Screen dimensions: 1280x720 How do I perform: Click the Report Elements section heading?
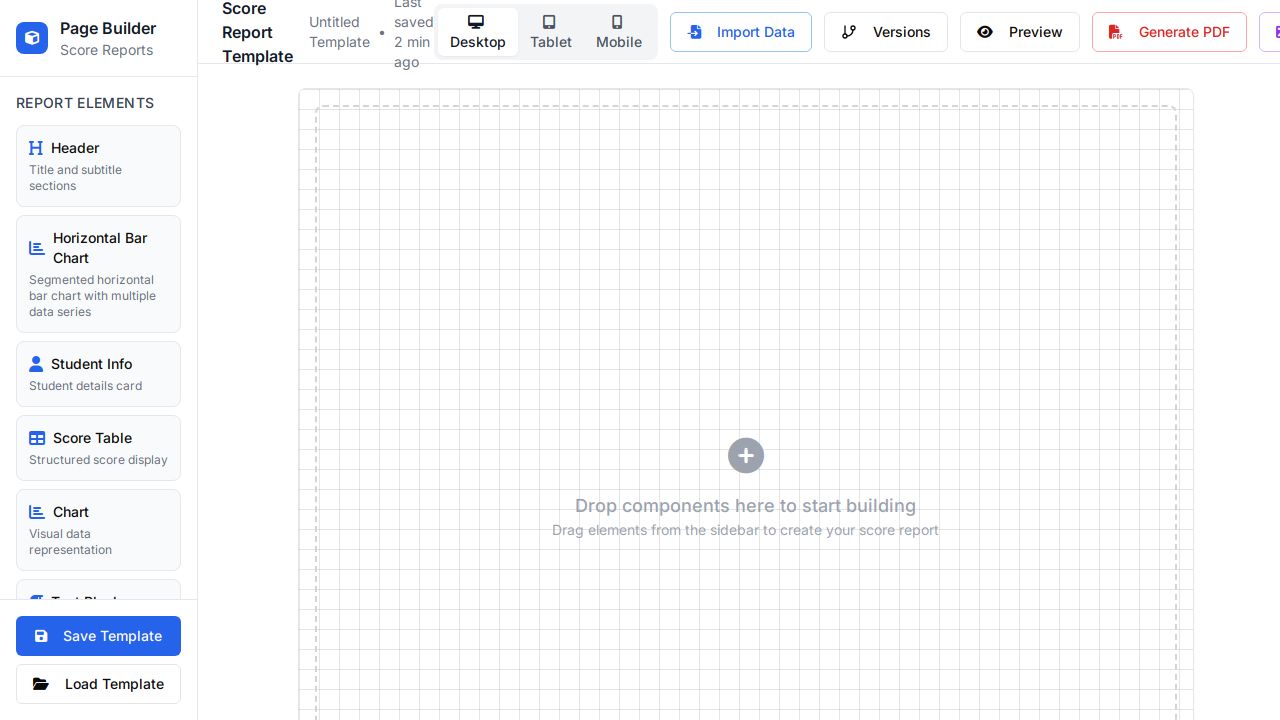click(x=85, y=103)
